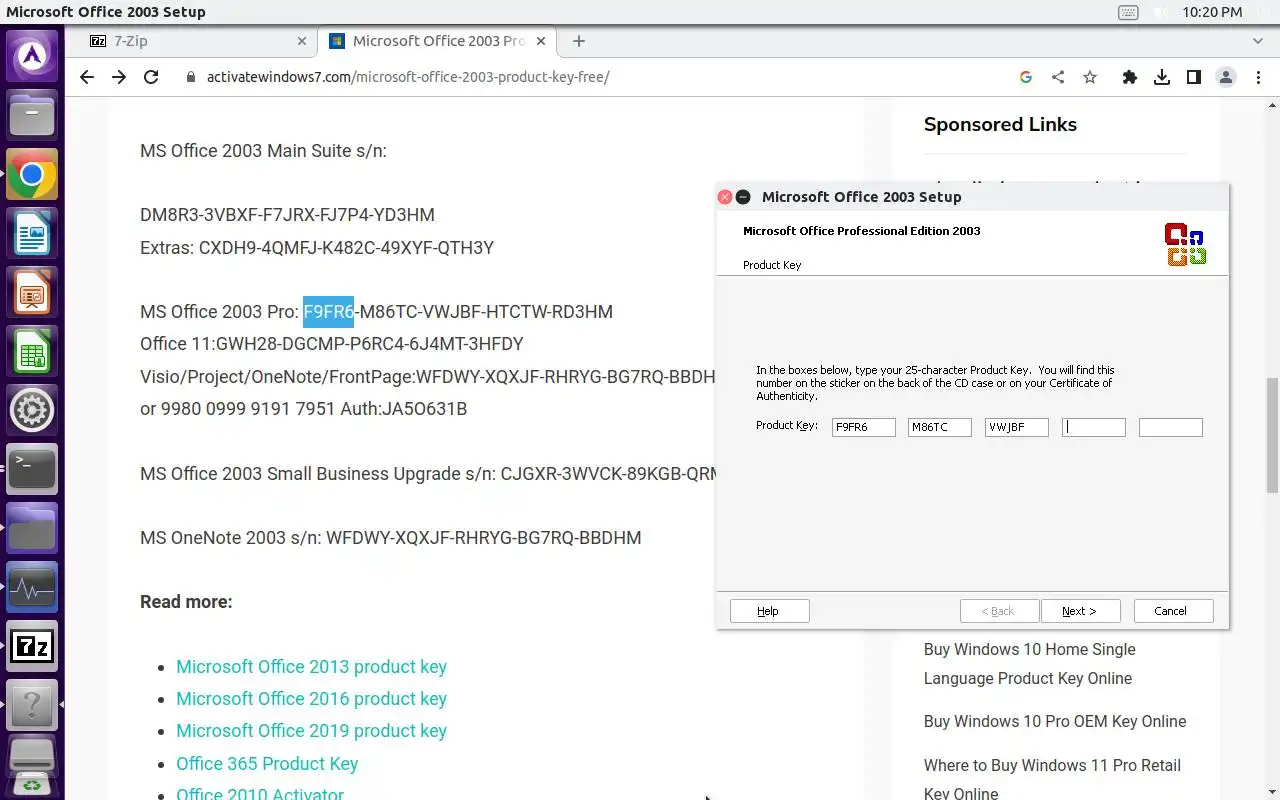1280x800 pixels.
Task: Focus first product key box F9FR6
Action: pyautogui.click(x=864, y=427)
